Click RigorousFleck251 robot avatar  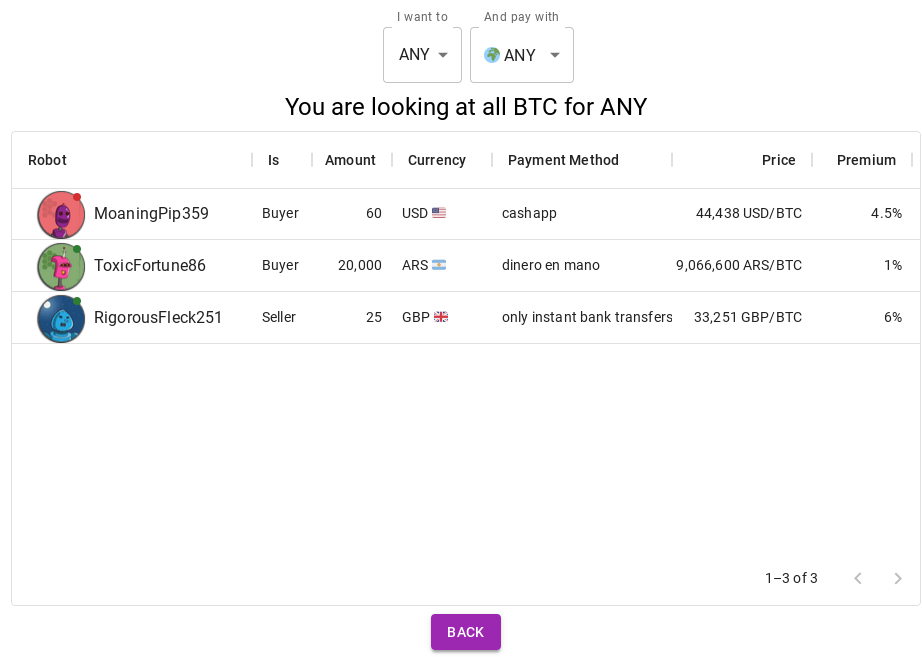61,318
